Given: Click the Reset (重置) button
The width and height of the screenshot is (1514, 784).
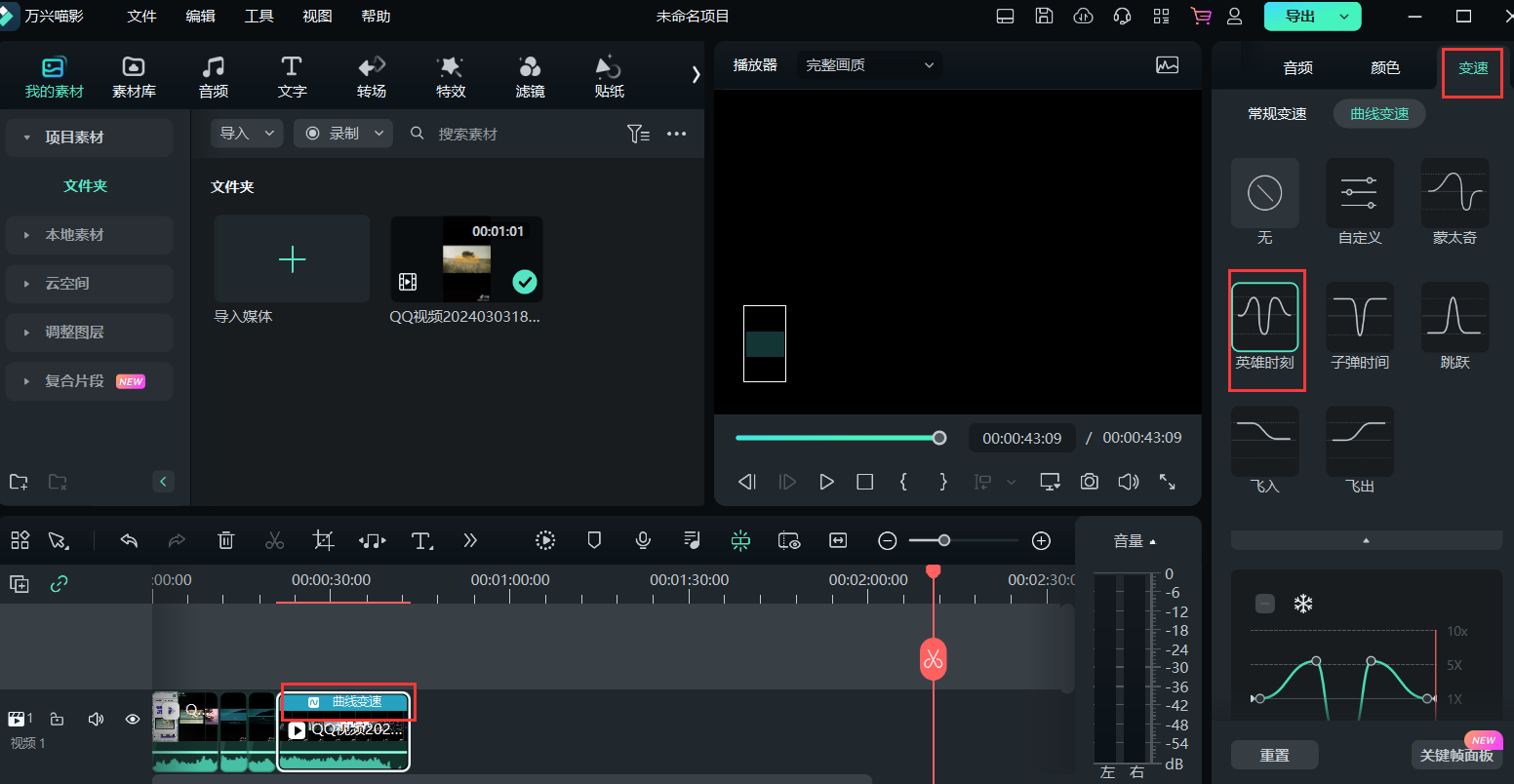Looking at the screenshot, I should tap(1274, 755).
